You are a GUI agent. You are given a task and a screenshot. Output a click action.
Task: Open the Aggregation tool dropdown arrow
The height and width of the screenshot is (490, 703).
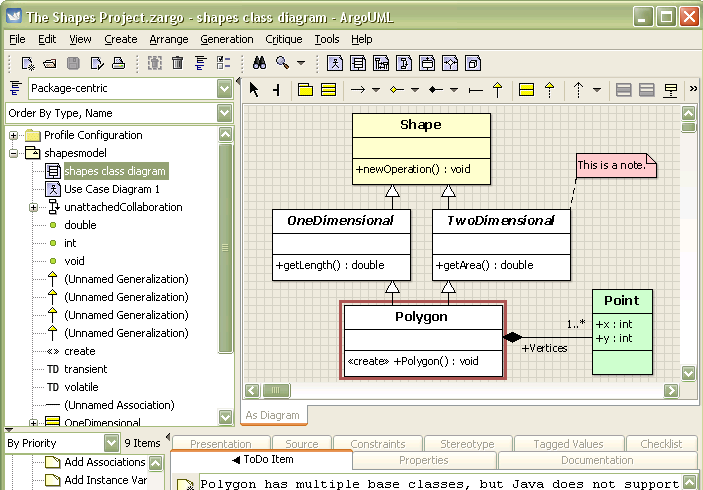tap(415, 90)
